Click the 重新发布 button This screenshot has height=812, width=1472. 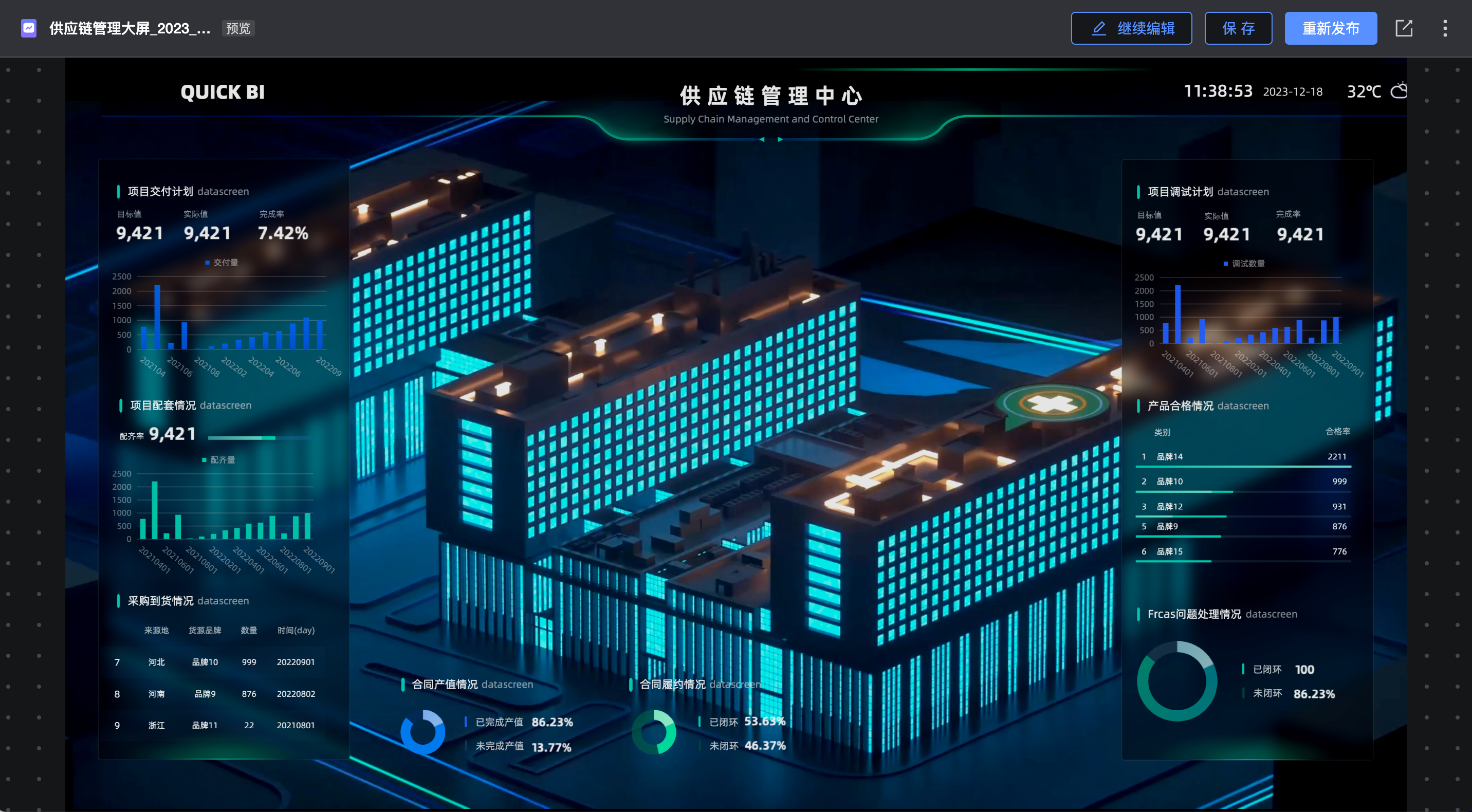click(x=1331, y=28)
